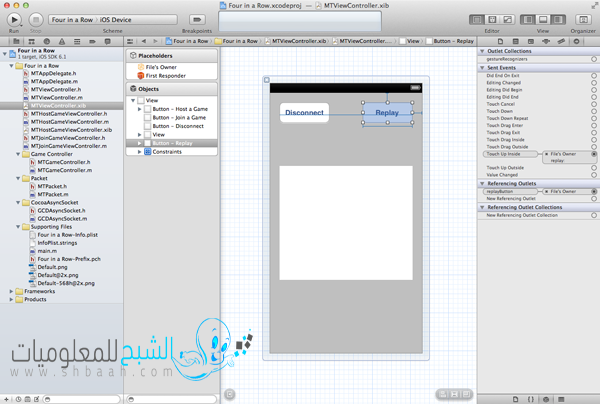Expand the Constraints item in outline

pyautogui.click(x=139, y=152)
